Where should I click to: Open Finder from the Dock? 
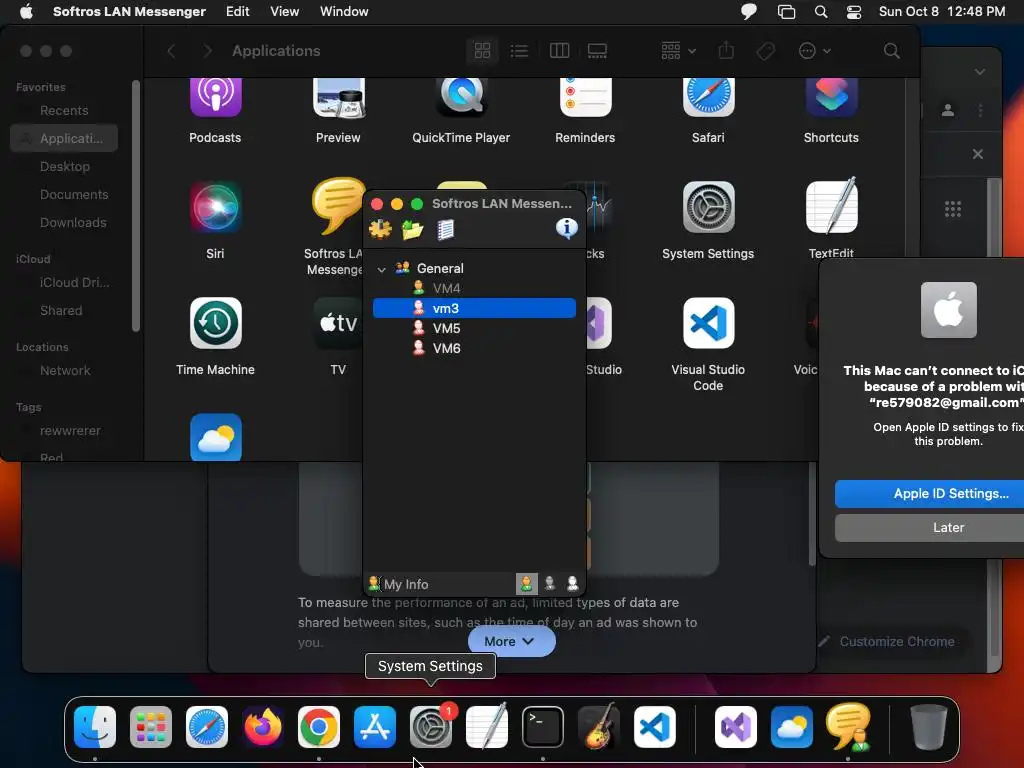pyautogui.click(x=95, y=726)
